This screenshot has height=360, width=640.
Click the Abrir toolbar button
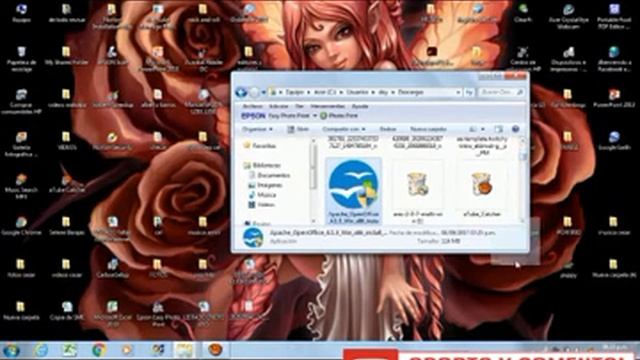pyautogui.click(x=298, y=129)
